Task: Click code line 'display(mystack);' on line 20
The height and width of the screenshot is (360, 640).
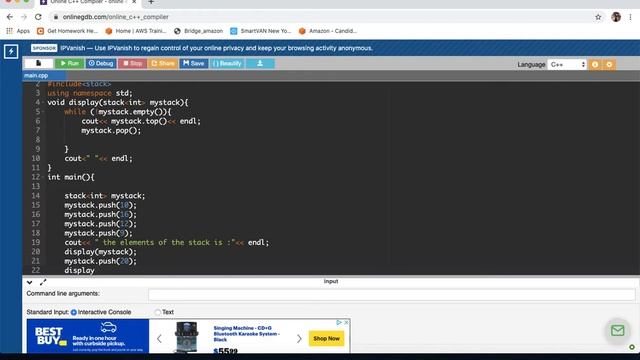Action: point(100,252)
